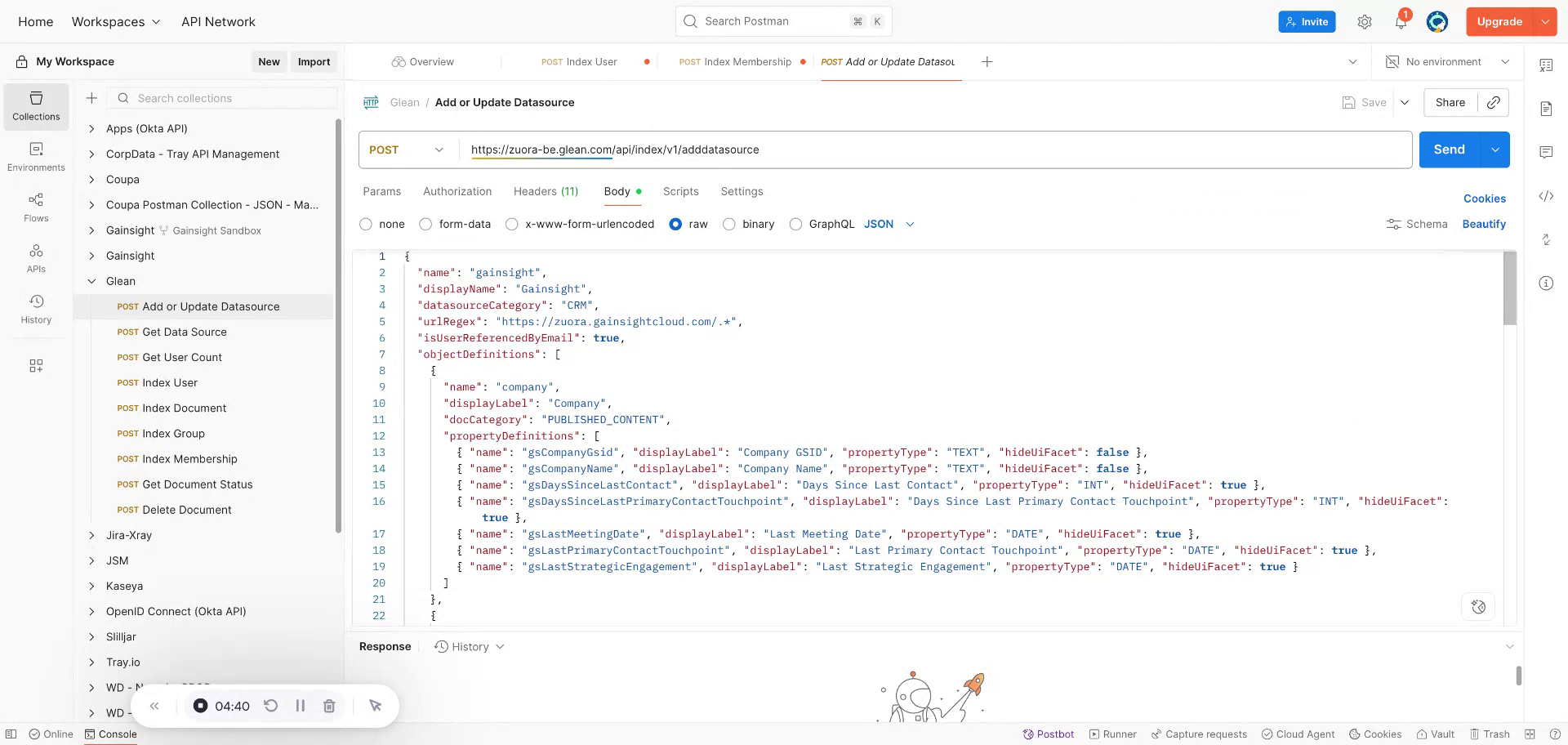
Task: Open the Environments sidebar panel
Action: click(x=36, y=155)
